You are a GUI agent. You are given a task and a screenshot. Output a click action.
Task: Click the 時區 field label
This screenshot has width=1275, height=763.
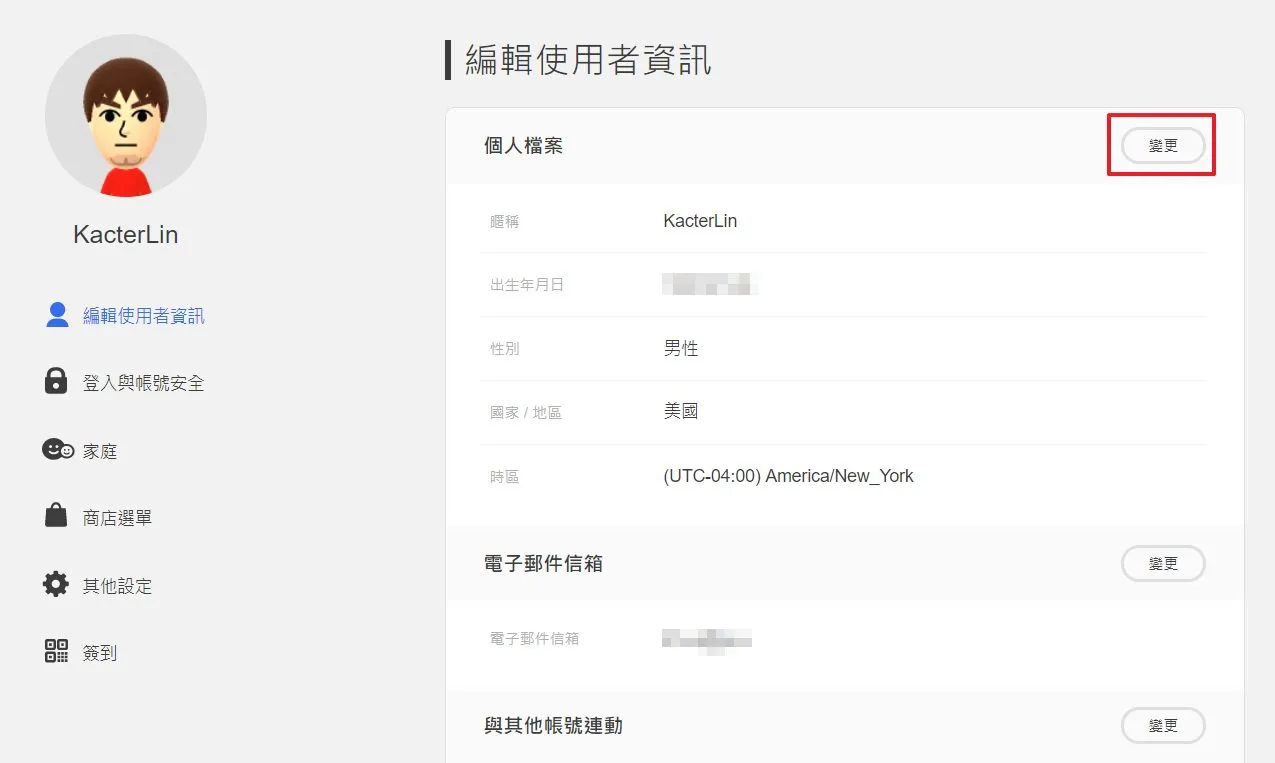point(505,477)
